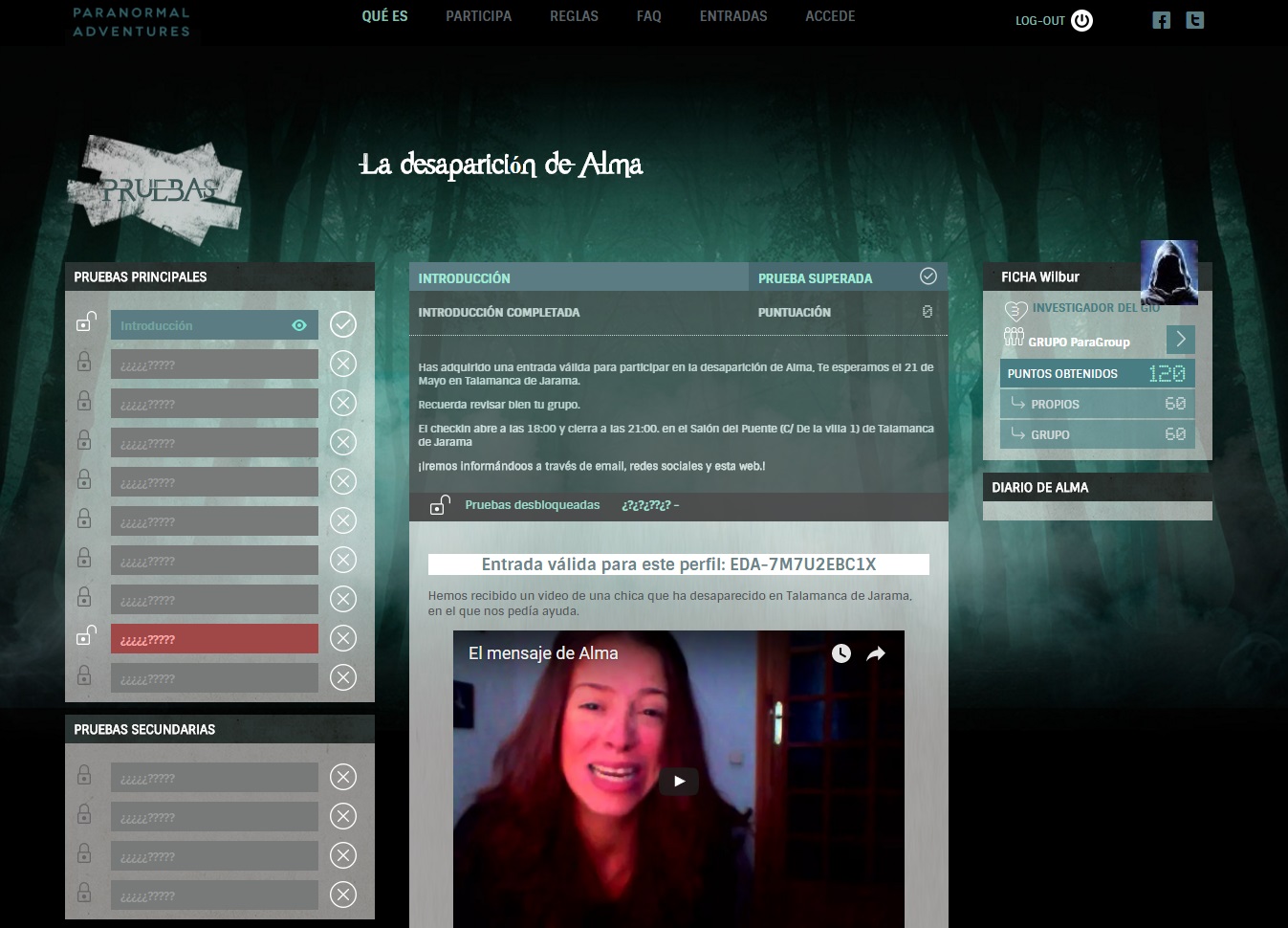Open the PARTICIPA menu item
This screenshot has height=928, width=1288.
click(x=478, y=16)
